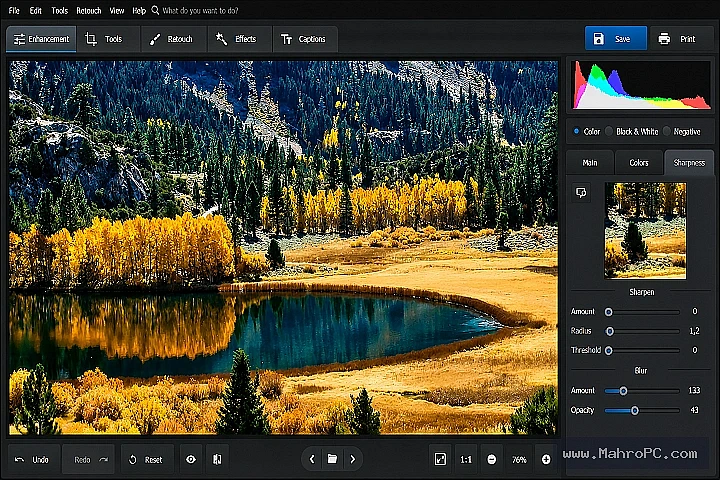Go to next photo with right arrow

(353, 459)
